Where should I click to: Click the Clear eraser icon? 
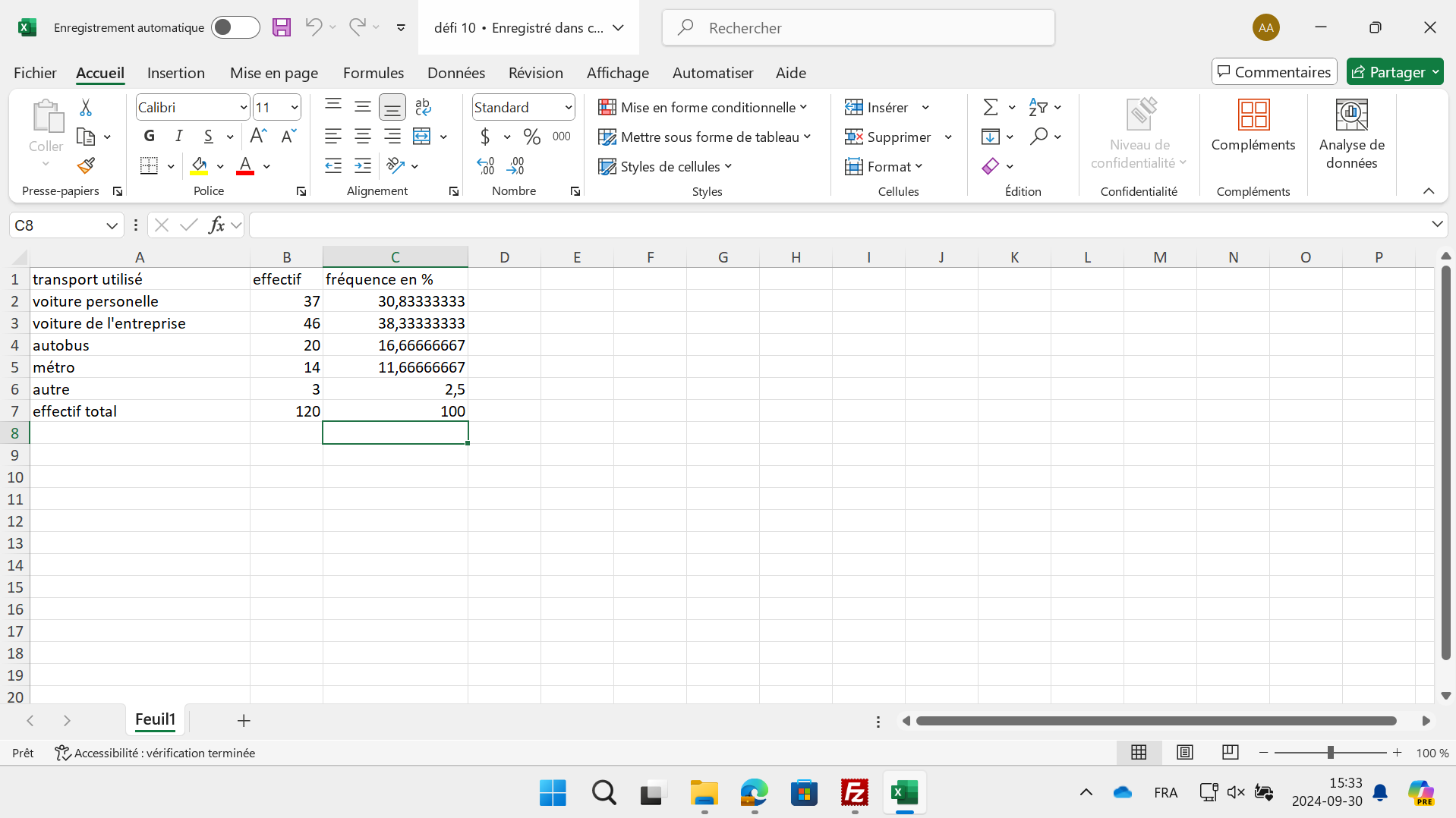991,166
